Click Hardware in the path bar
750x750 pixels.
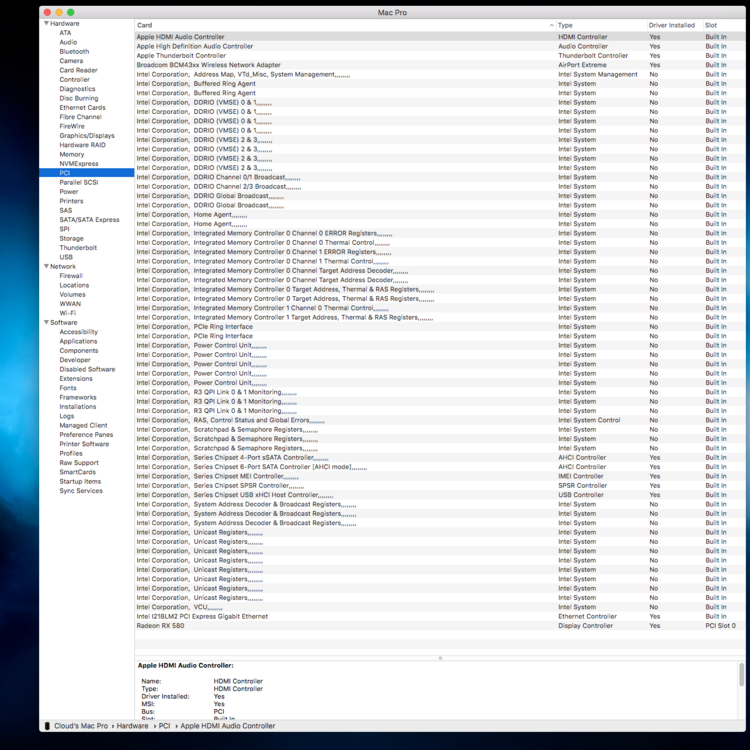click(132, 726)
